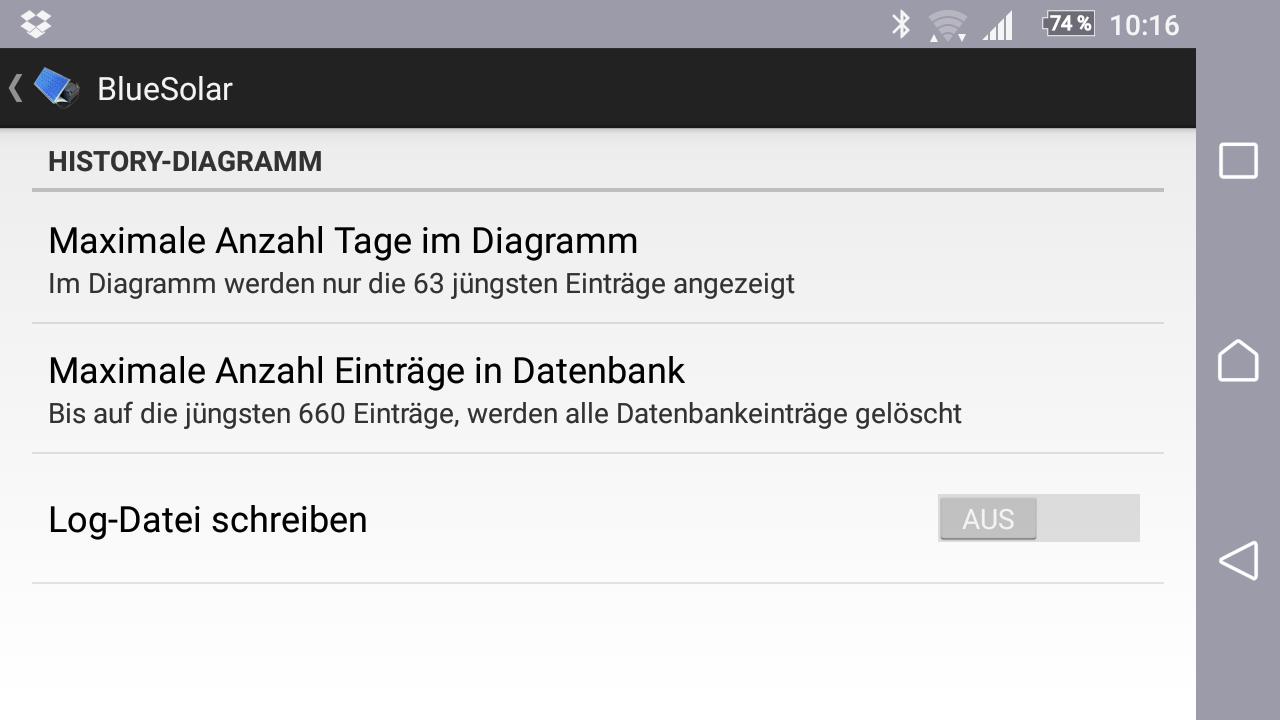Tap the triangular back navigation button
1280x720 pixels.
(x=1238, y=560)
